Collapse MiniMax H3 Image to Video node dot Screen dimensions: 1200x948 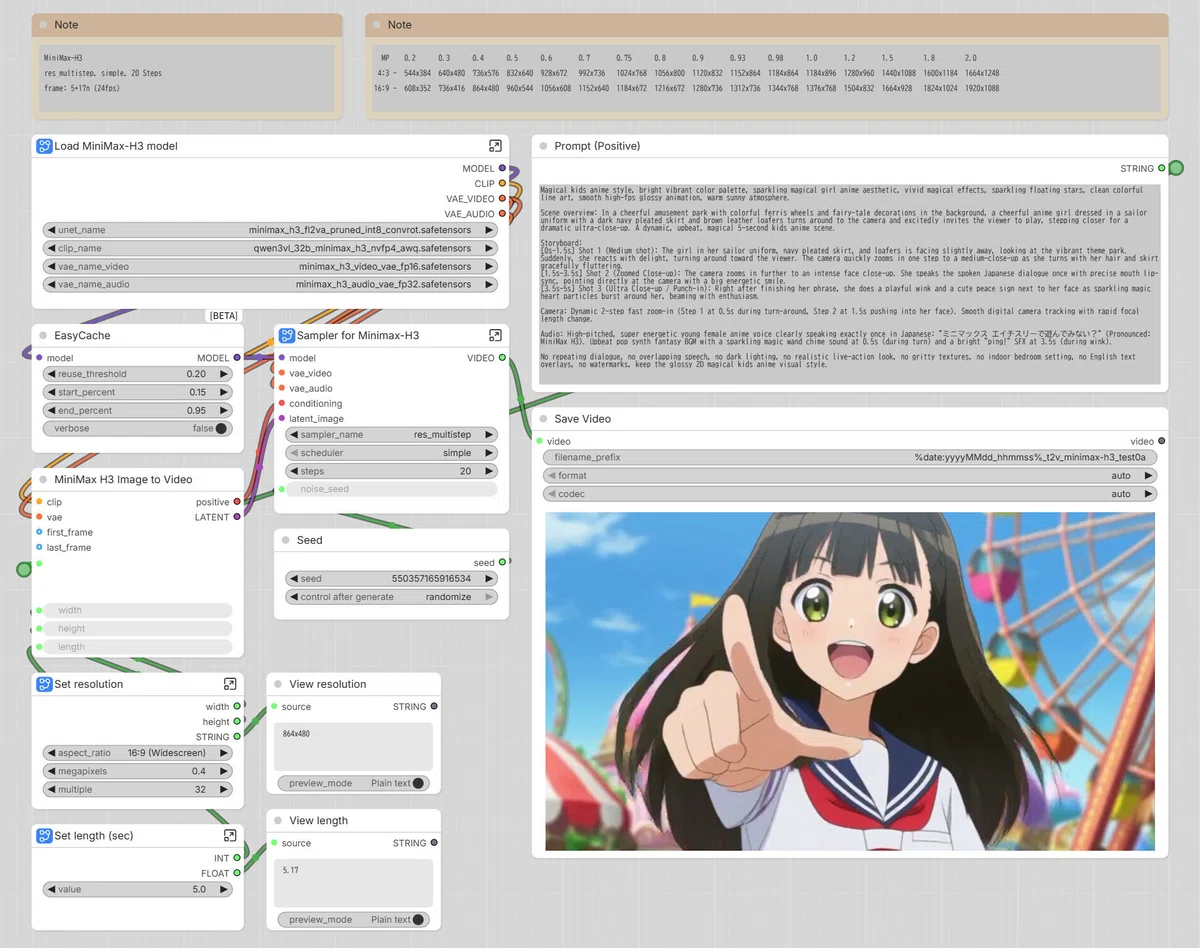coord(44,480)
